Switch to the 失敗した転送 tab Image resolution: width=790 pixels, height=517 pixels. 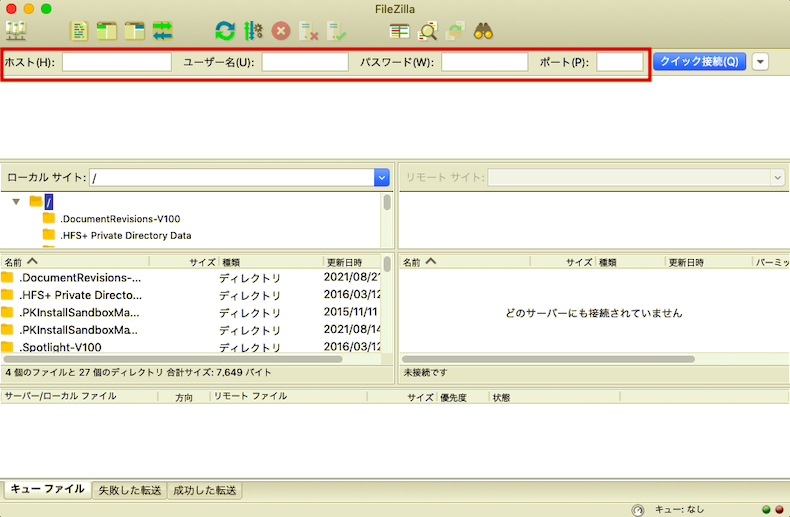[130, 490]
